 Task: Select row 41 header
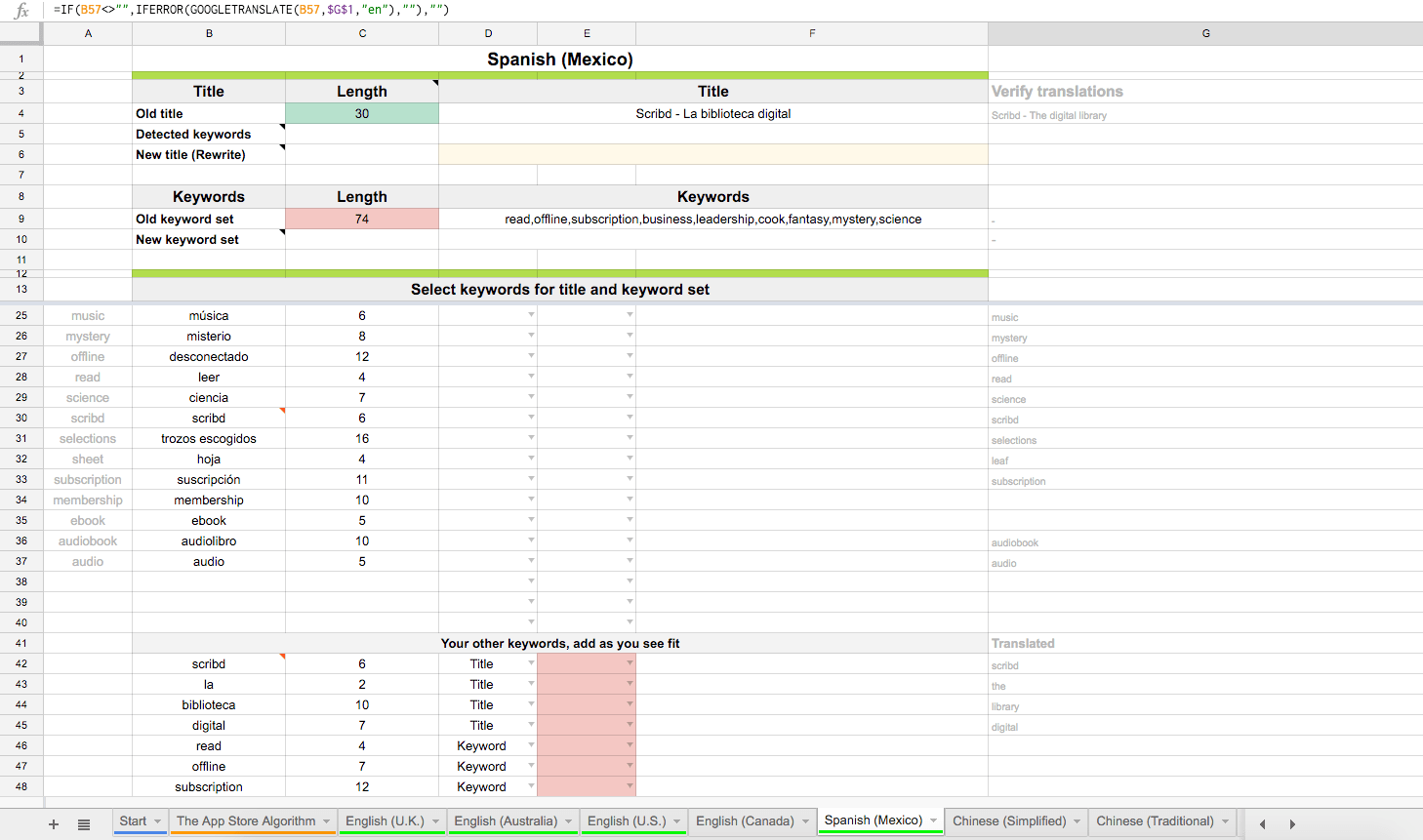(21, 643)
